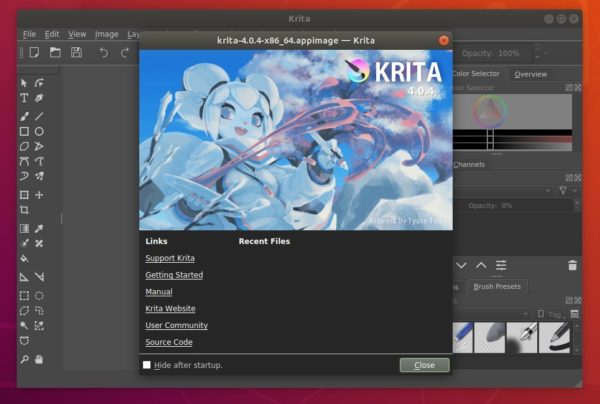Select the Polyline tool
Image resolution: width=600 pixels, height=404 pixels.
(39, 147)
